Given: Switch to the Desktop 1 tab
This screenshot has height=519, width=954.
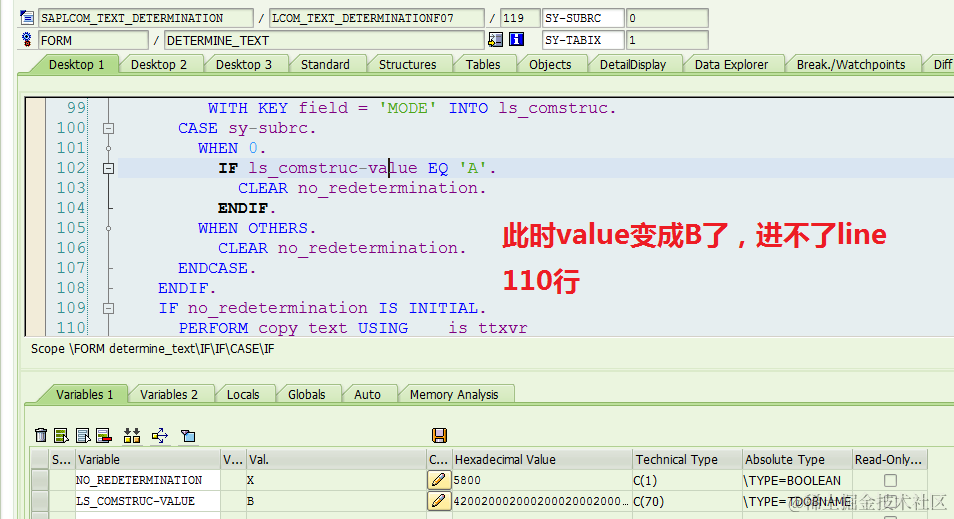Looking at the screenshot, I should tap(76, 64).
